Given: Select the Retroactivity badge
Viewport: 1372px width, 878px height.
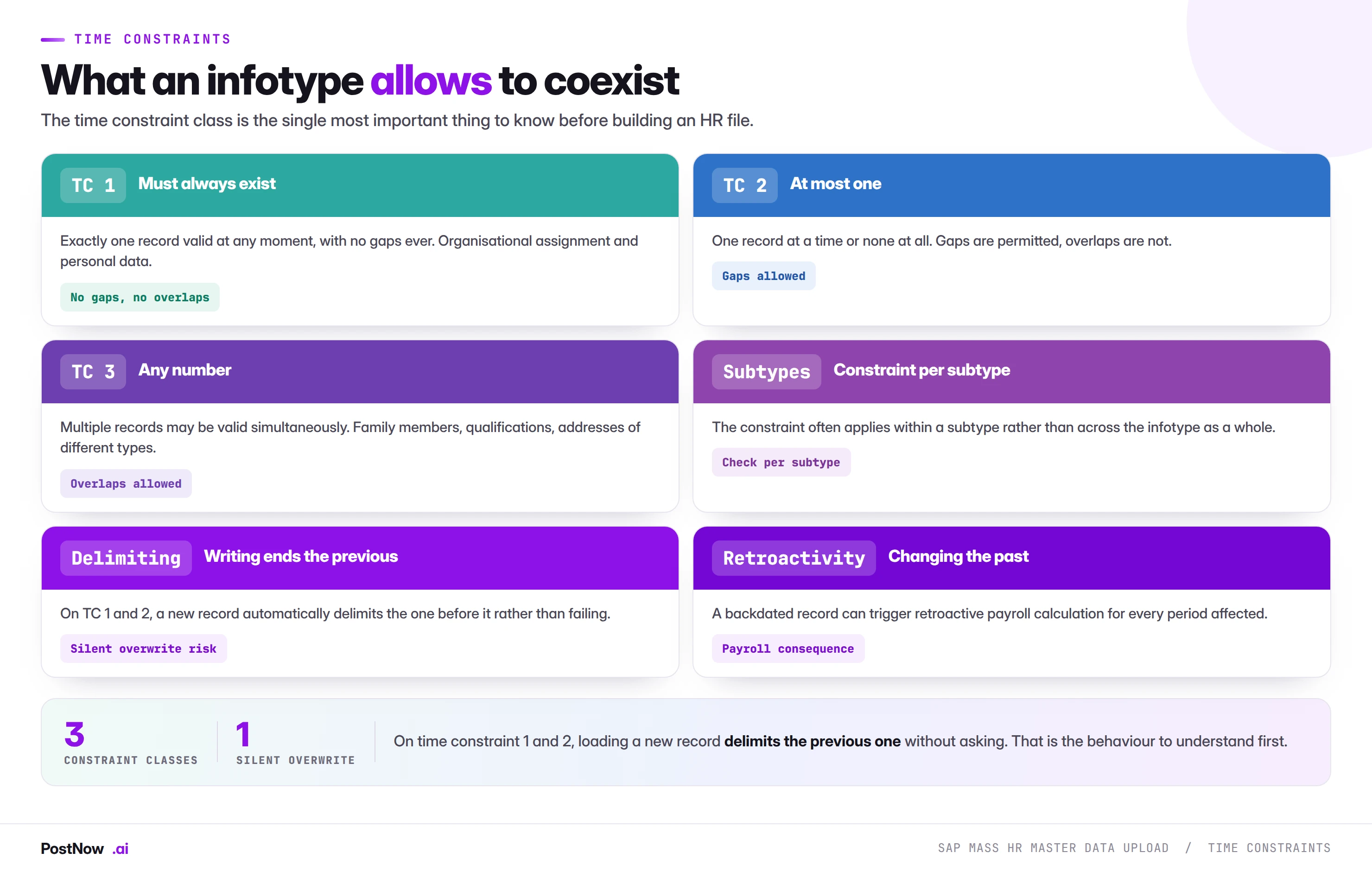Looking at the screenshot, I should coord(794,558).
